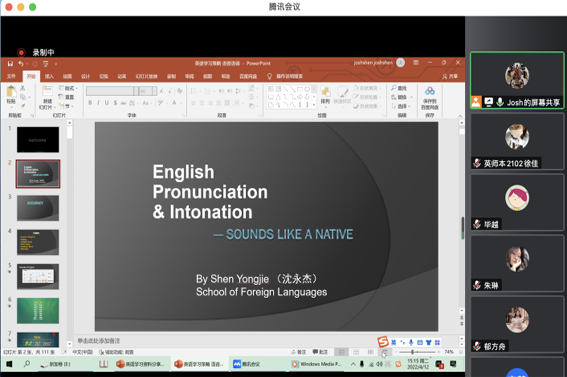This screenshot has width=567, height=377.
Task: Toggle the 备注 (Notes) pane from status bar
Action: (299, 352)
